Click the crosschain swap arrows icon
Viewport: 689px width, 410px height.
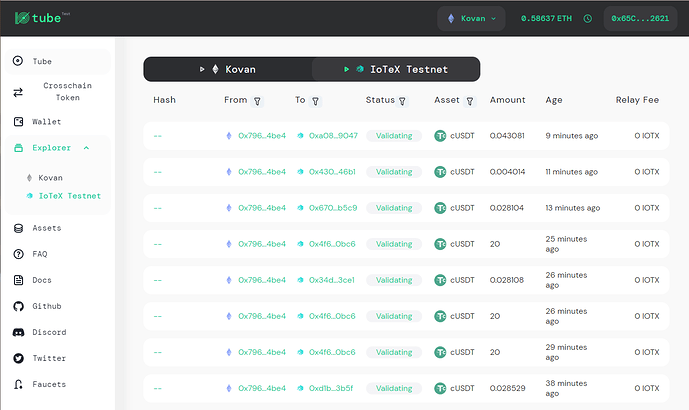point(18,92)
